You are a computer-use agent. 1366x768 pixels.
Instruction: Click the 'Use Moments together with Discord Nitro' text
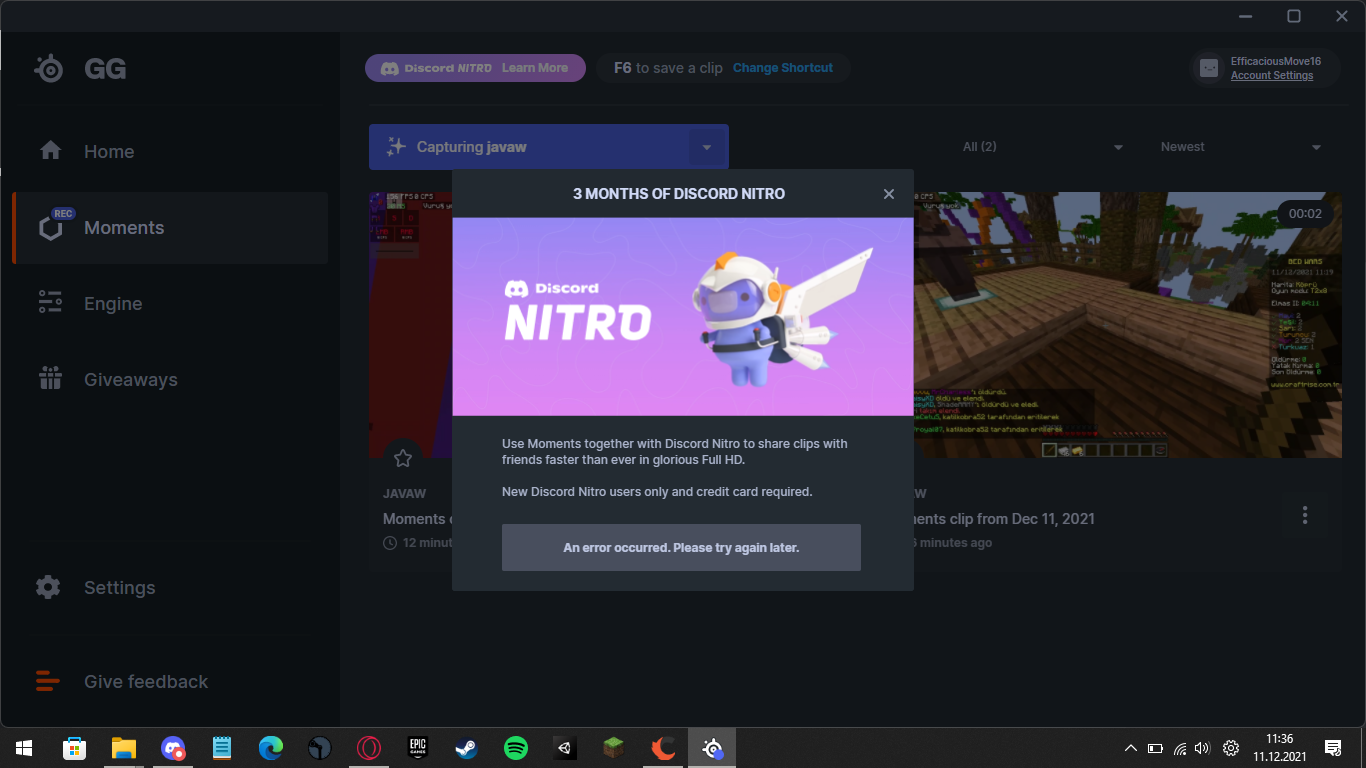tap(675, 452)
